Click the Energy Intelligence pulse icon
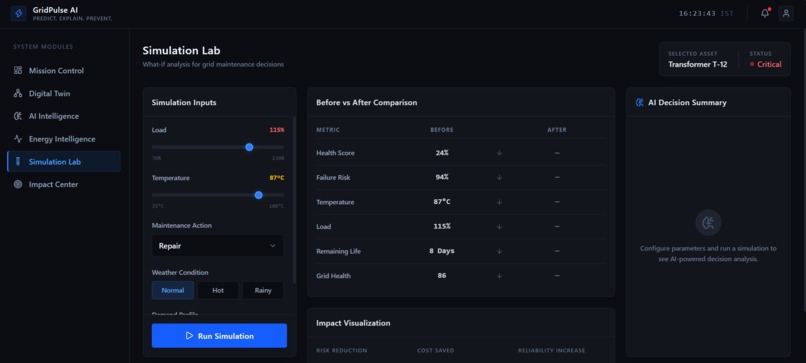806x363 pixels. [x=18, y=139]
